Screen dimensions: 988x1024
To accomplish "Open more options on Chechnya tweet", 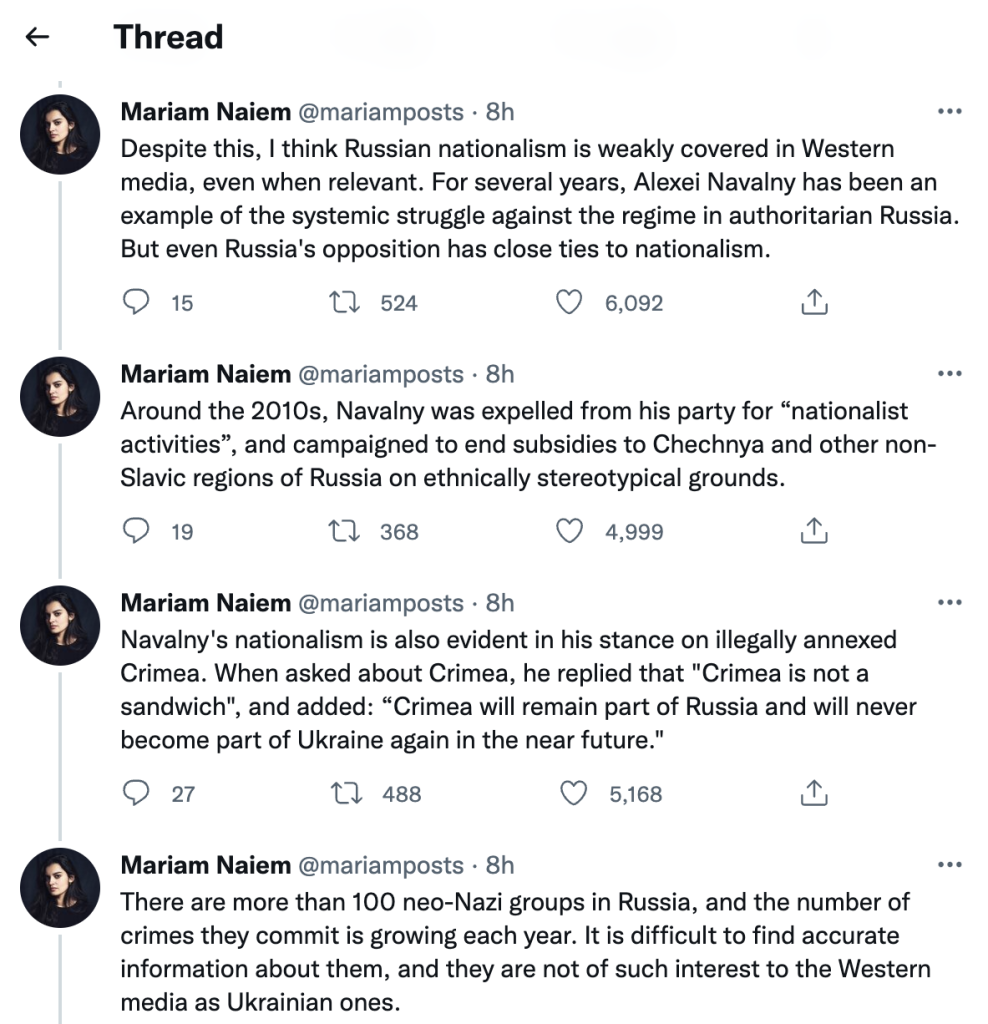I will coord(949,374).
